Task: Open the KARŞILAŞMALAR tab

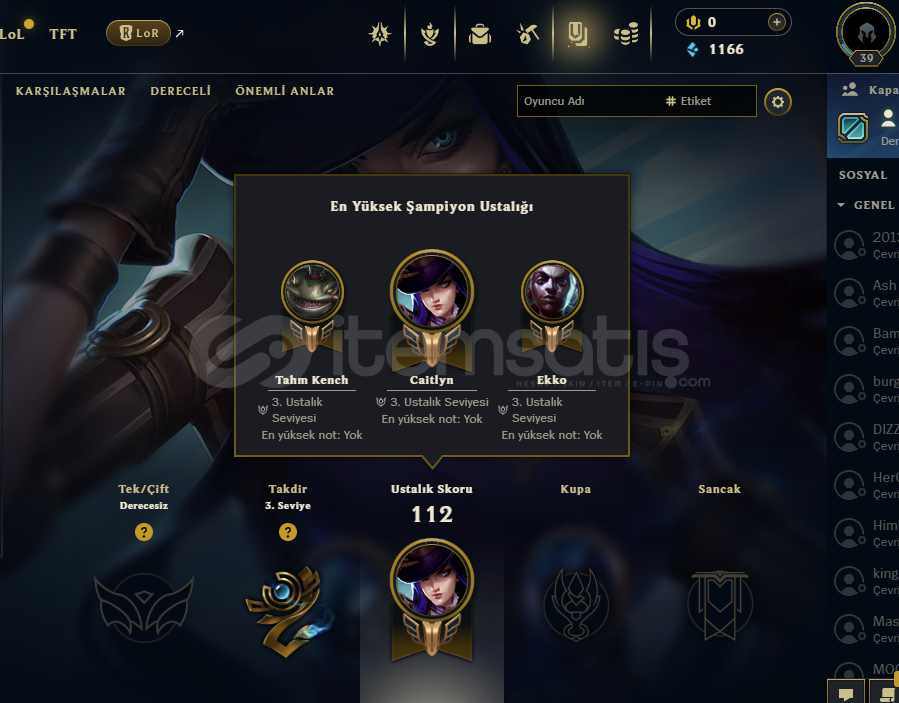Action: click(71, 91)
